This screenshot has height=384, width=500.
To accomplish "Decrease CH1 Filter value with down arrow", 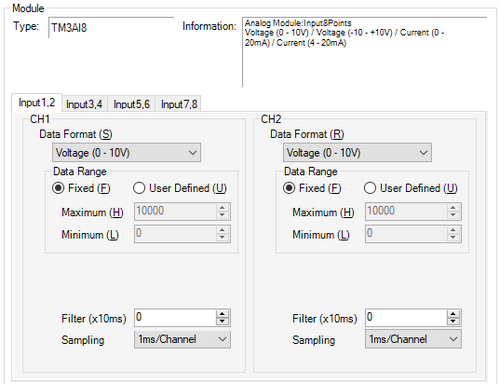I will [222, 321].
